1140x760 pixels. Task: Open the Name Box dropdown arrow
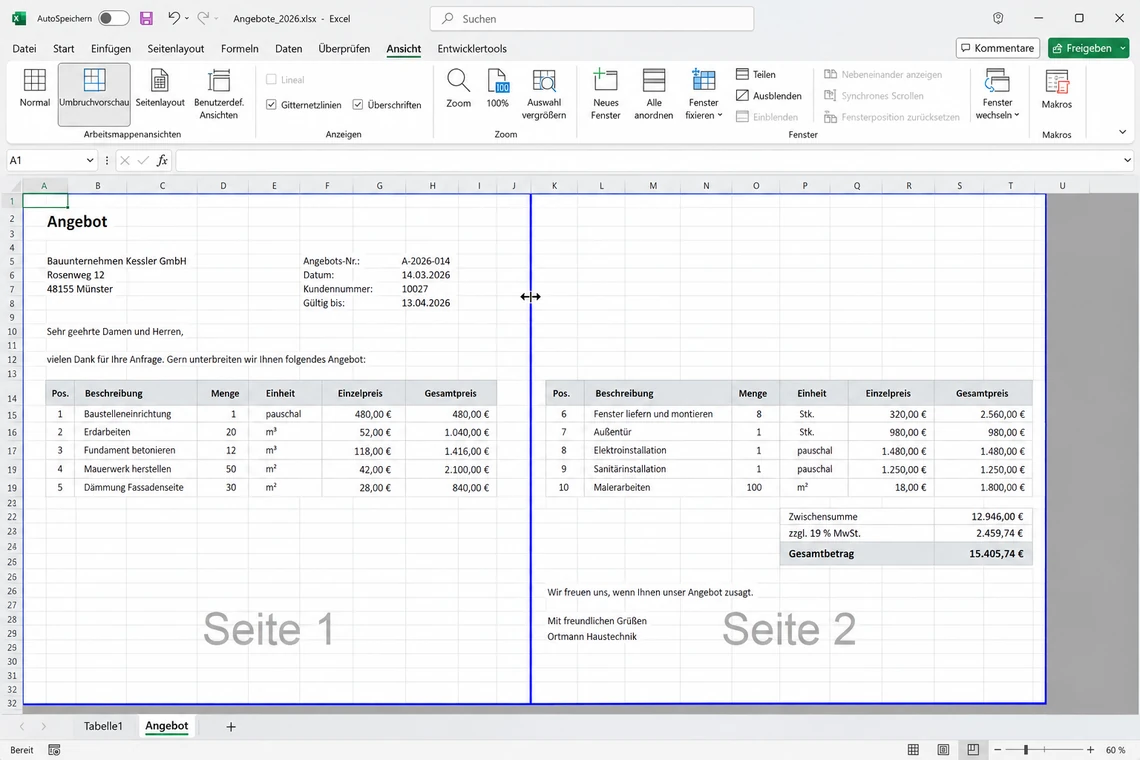point(89,160)
